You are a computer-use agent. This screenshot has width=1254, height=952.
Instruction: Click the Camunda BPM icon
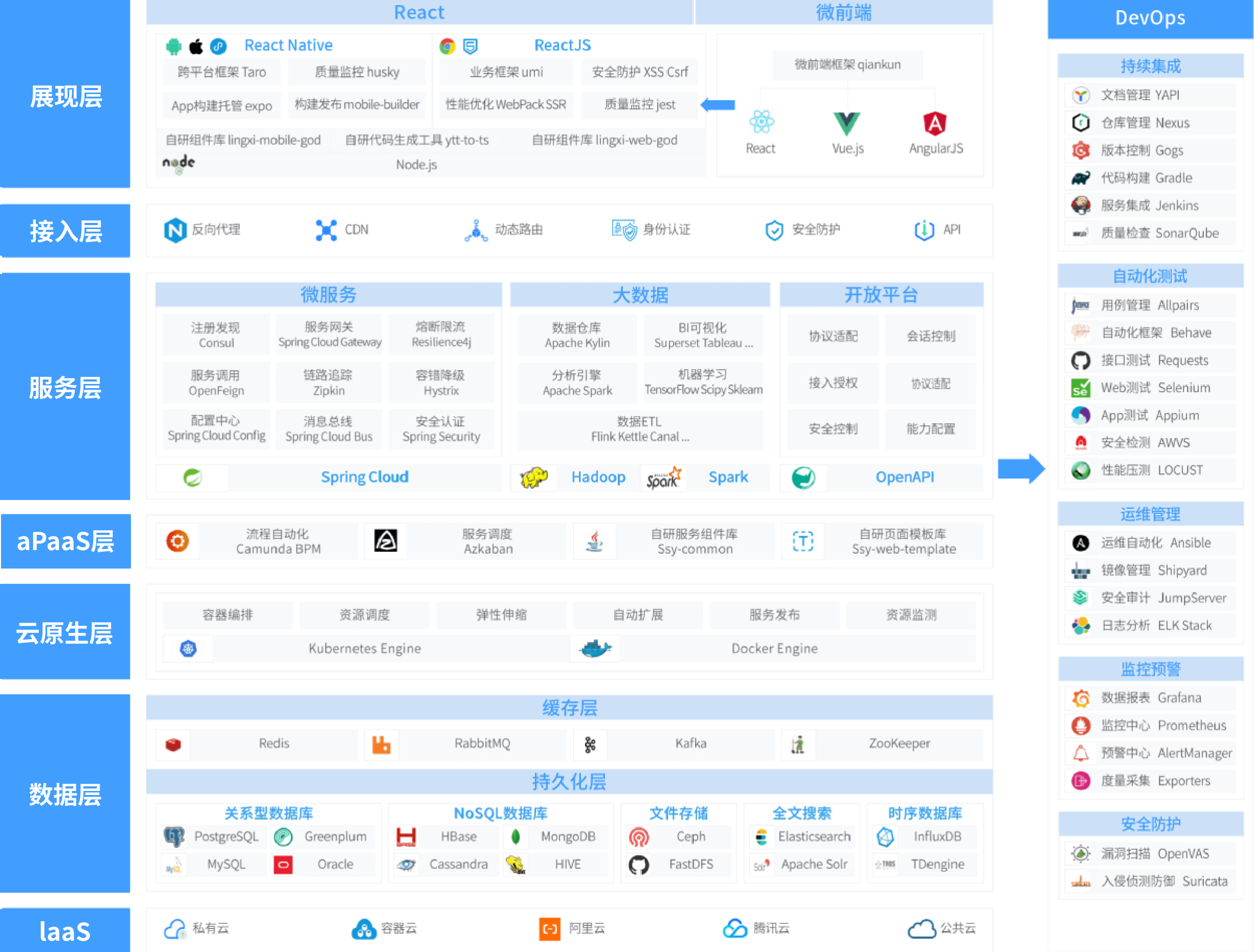pyautogui.click(x=177, y=541)
